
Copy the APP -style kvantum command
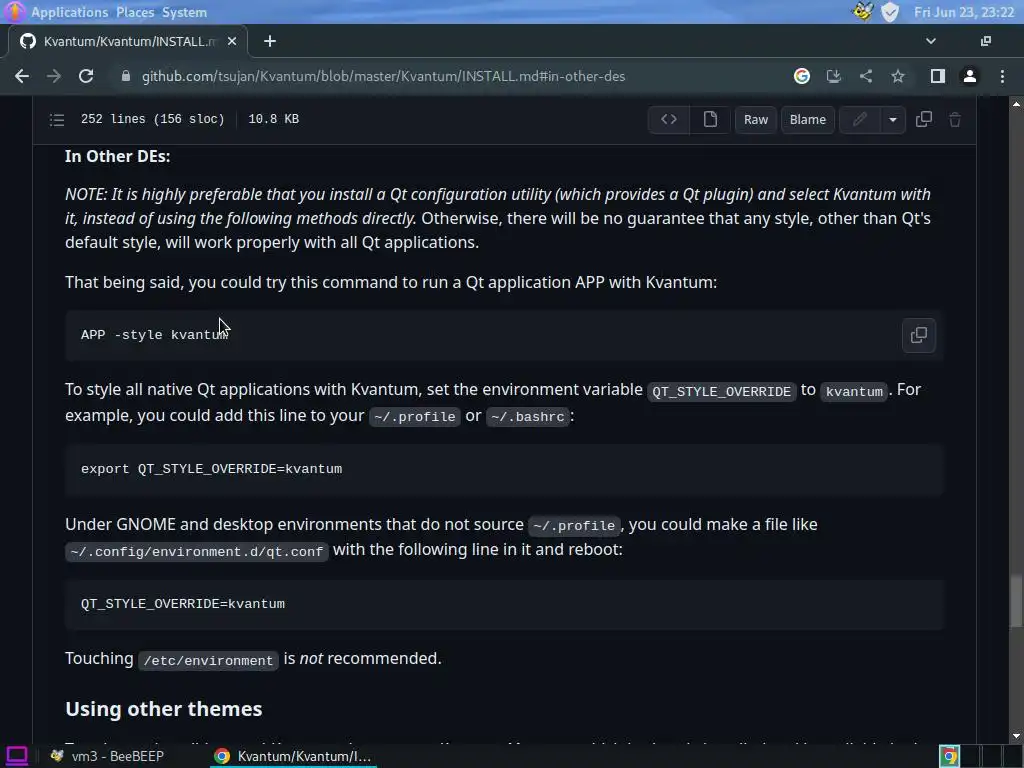[919, 335]
